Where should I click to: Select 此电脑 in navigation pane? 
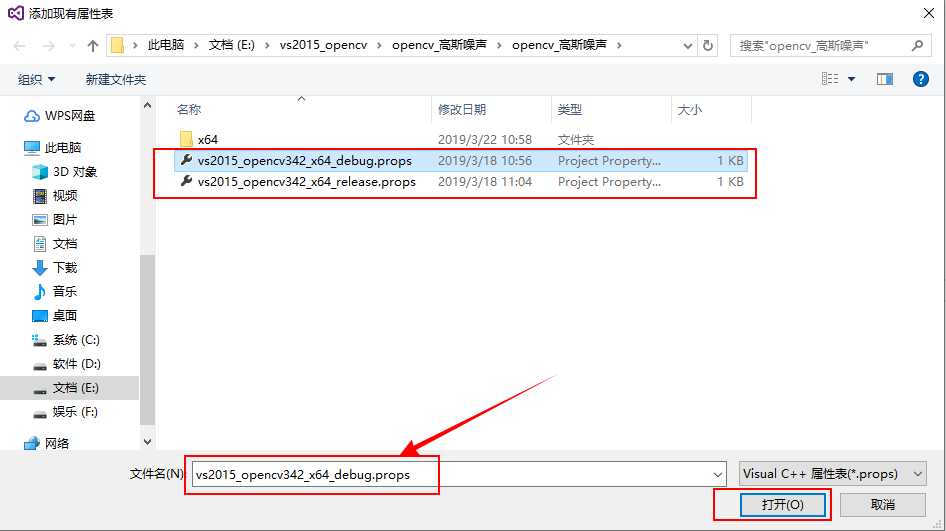pos(52,147)
